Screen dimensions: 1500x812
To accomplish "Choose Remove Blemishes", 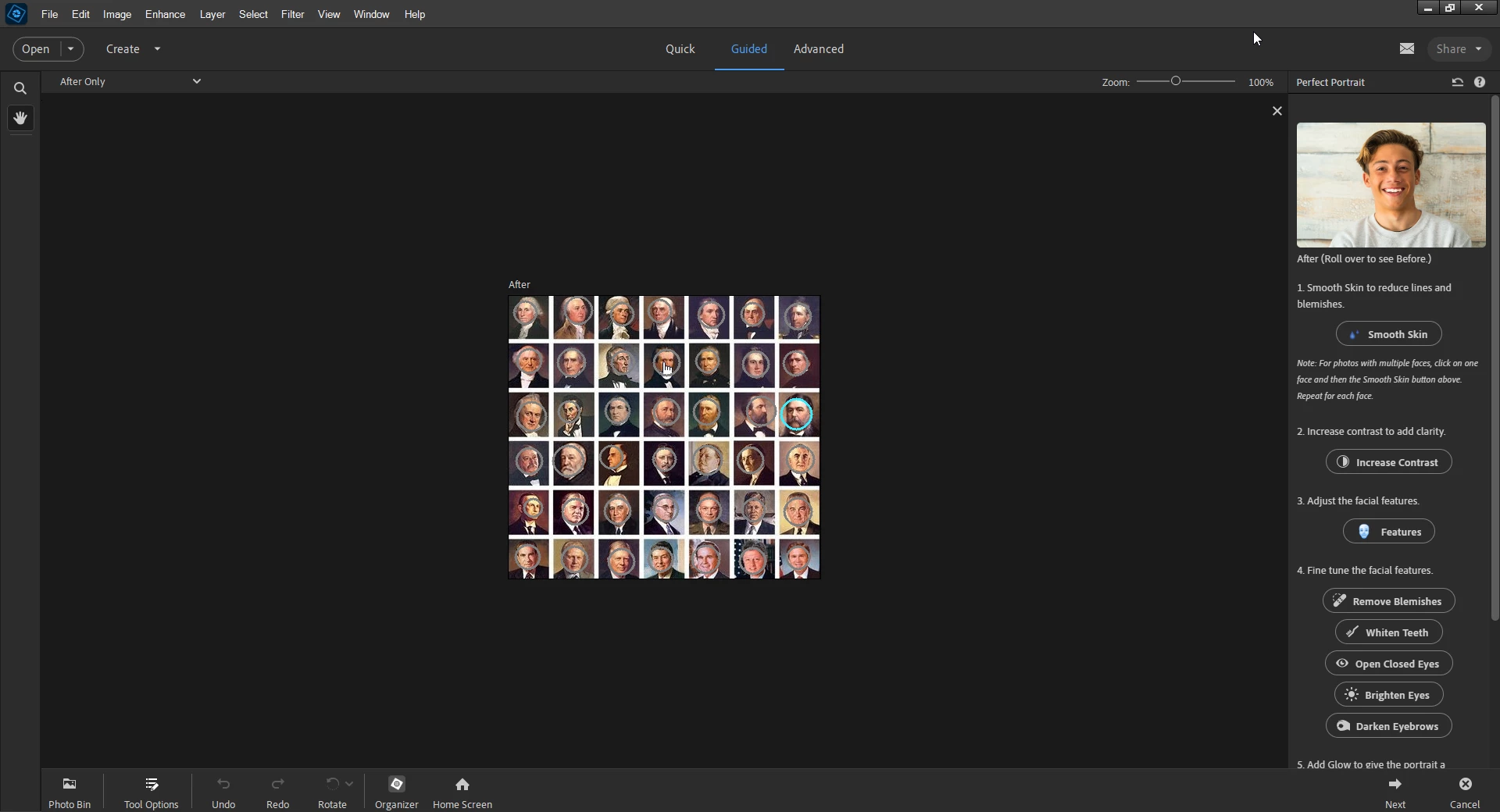I will (1389, 601).
